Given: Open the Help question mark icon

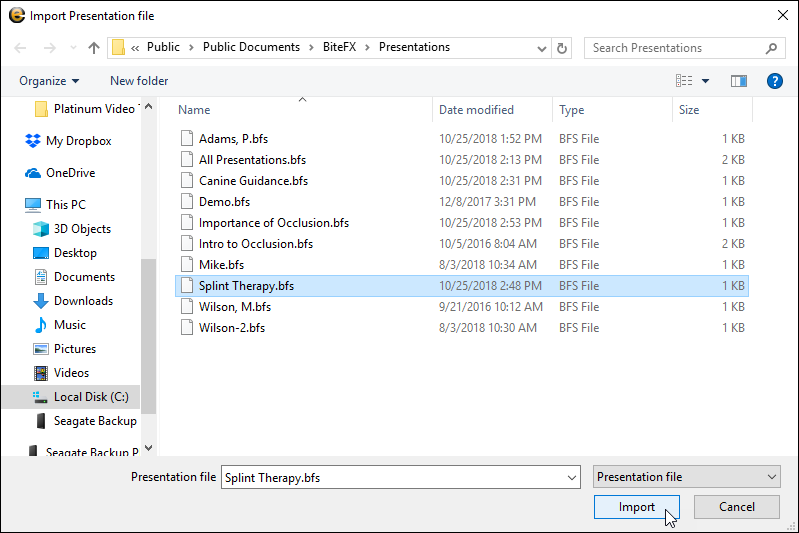Looking at the screenshot, I should 774,81.
